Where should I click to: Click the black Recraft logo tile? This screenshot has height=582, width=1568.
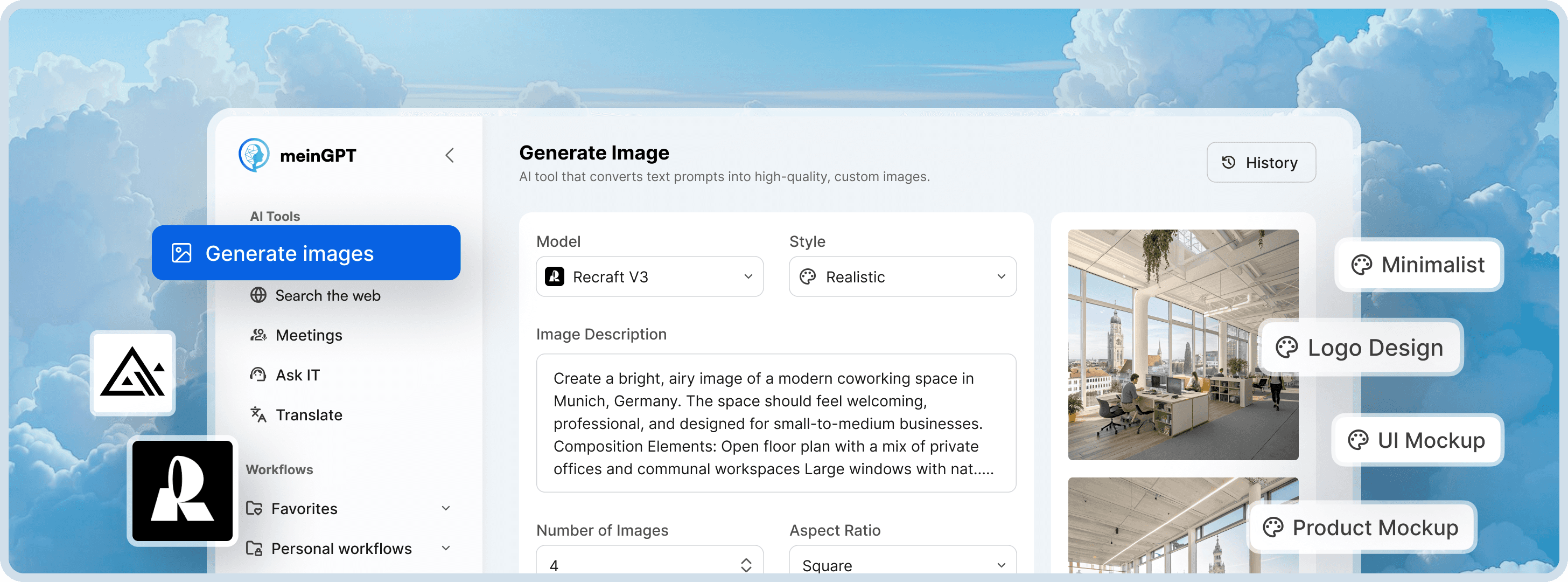click(183, 491)
